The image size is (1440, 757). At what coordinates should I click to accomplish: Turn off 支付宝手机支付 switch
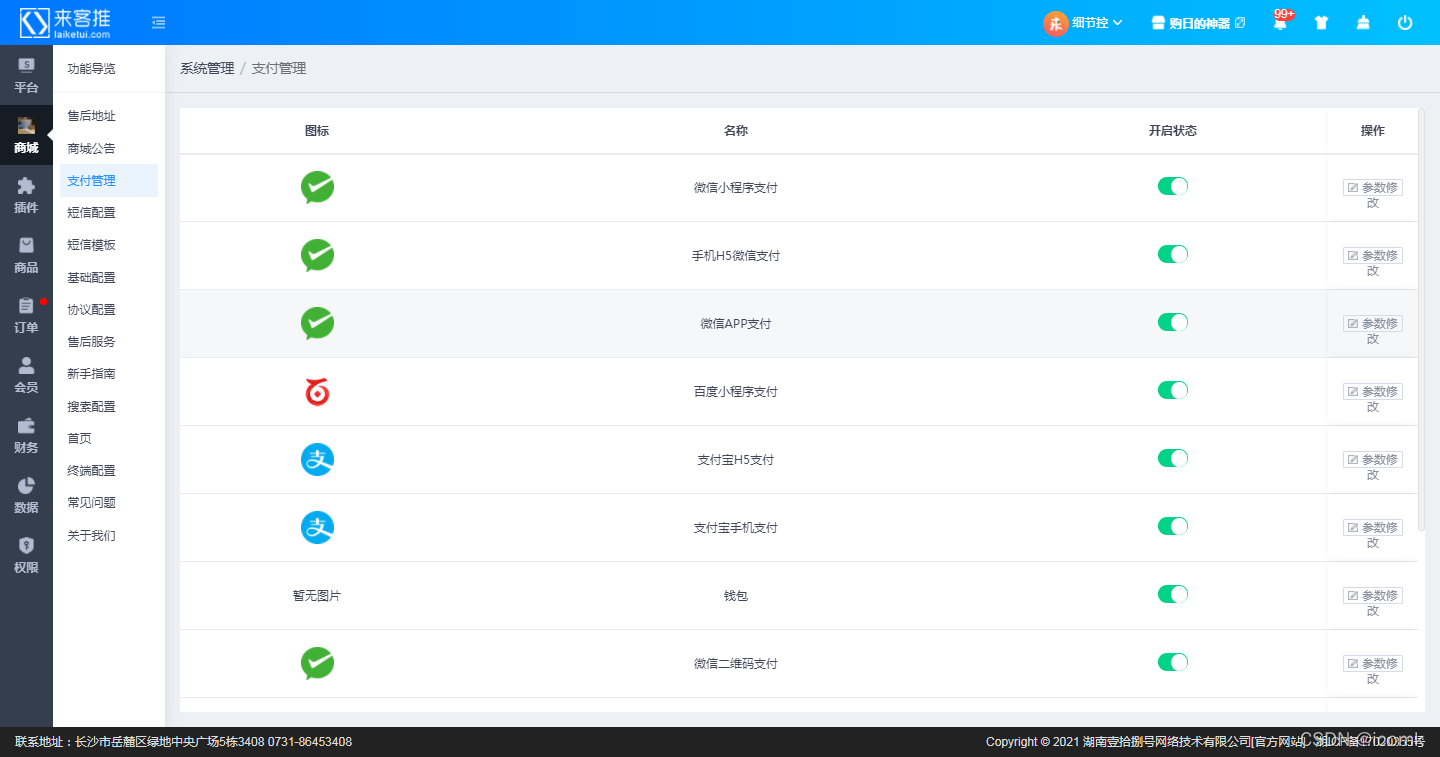(x=1173, y=526)
